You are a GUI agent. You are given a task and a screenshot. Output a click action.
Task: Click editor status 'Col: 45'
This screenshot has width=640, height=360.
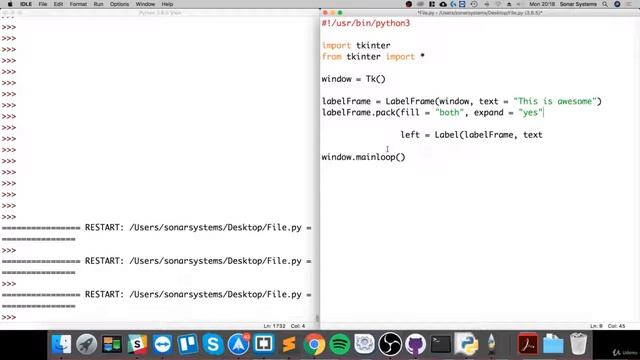pyautogui.click(x=616, y=326)
